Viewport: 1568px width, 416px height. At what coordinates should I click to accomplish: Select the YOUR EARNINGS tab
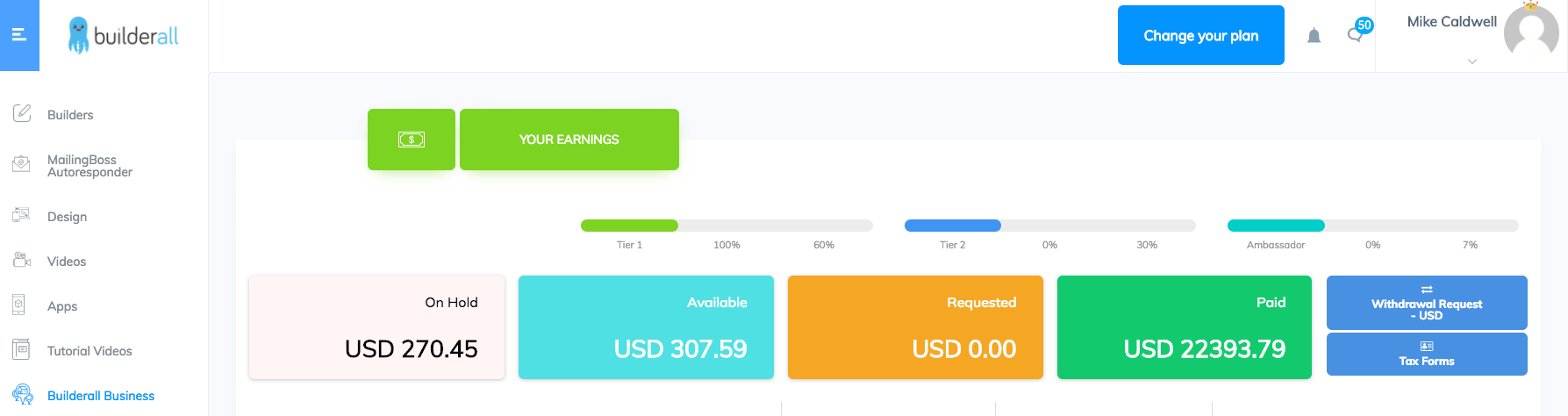coord(569,140)
